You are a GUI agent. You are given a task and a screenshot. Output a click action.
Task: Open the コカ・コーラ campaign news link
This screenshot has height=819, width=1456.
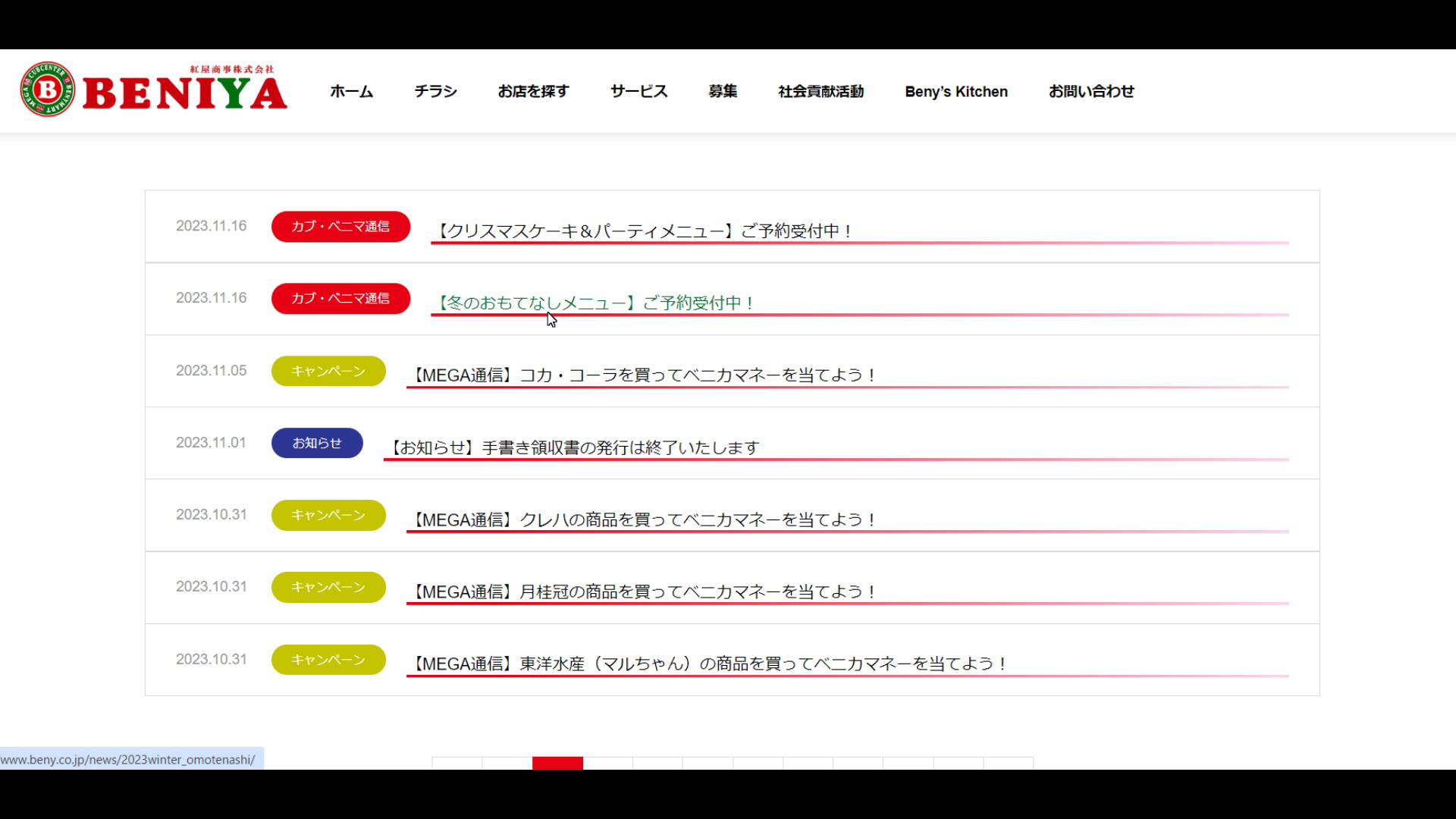point(645,375)
